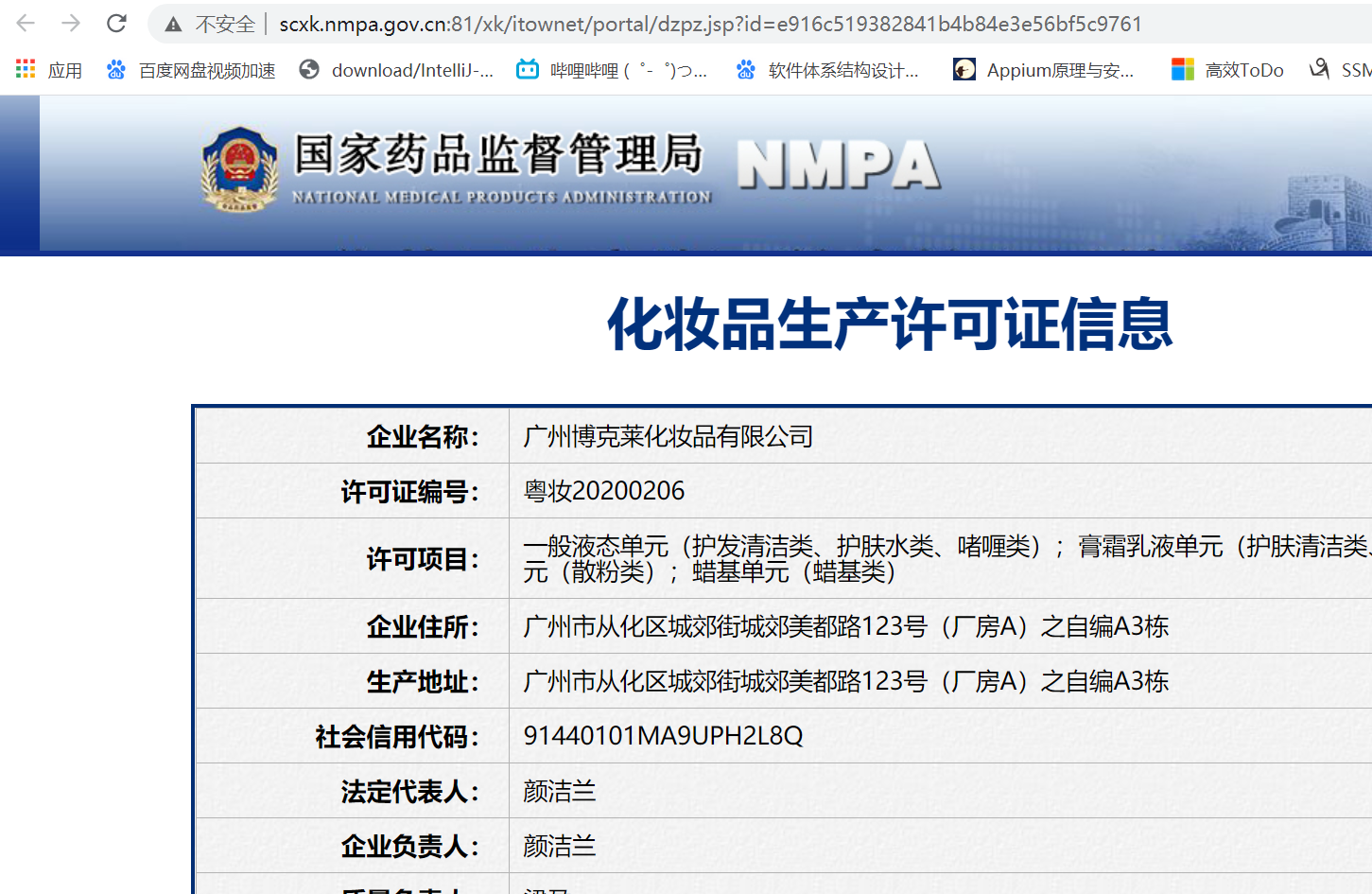This screenshot has width=1372, height=894.
Task: Click the national emblem logo in banner
Action: pyautogui.click(x=240, y=170)
